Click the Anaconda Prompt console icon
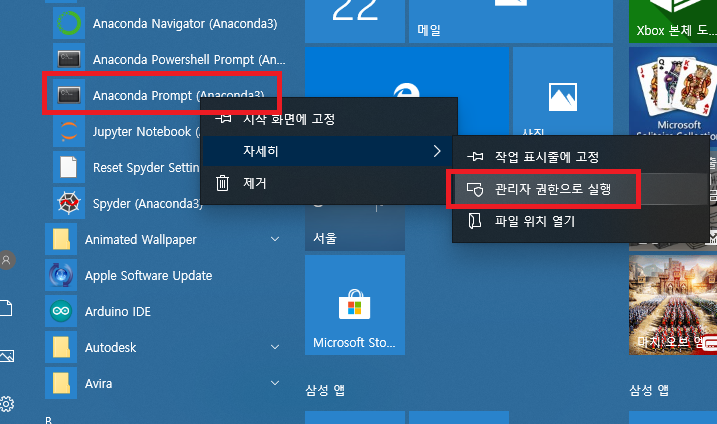717x424 pixels. 69,95
